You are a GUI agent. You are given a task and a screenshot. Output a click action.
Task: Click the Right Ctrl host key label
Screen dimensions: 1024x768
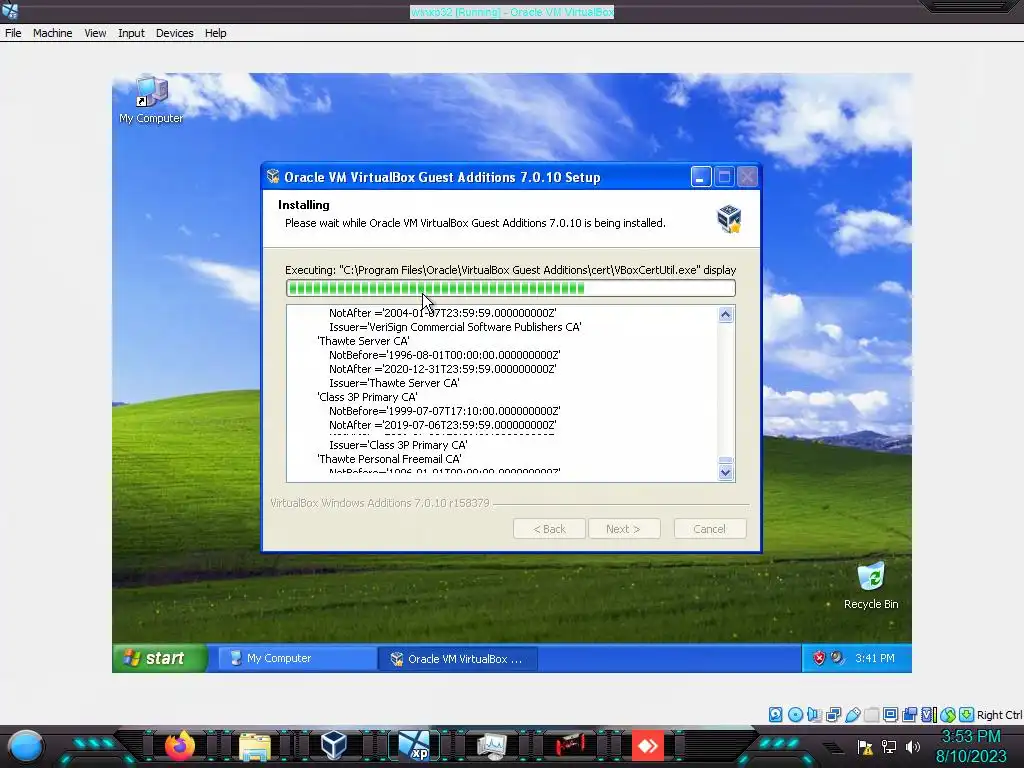(x=999, y=715)
